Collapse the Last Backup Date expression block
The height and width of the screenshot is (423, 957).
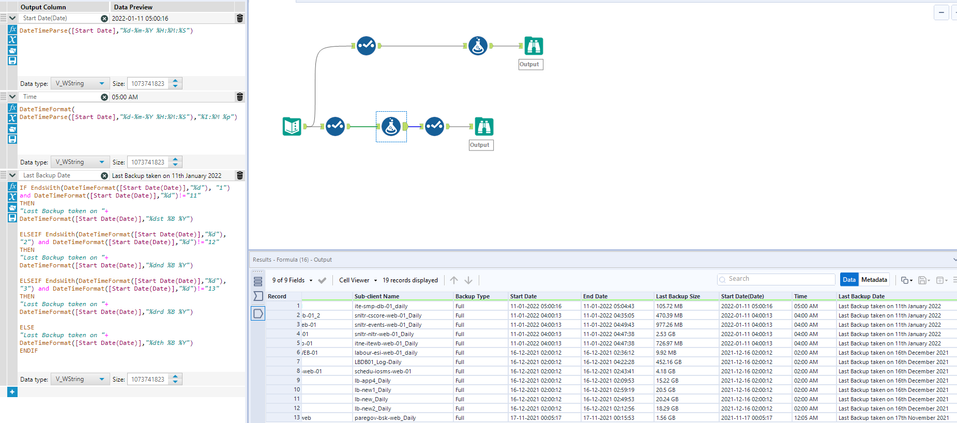[x=12, y=175]
